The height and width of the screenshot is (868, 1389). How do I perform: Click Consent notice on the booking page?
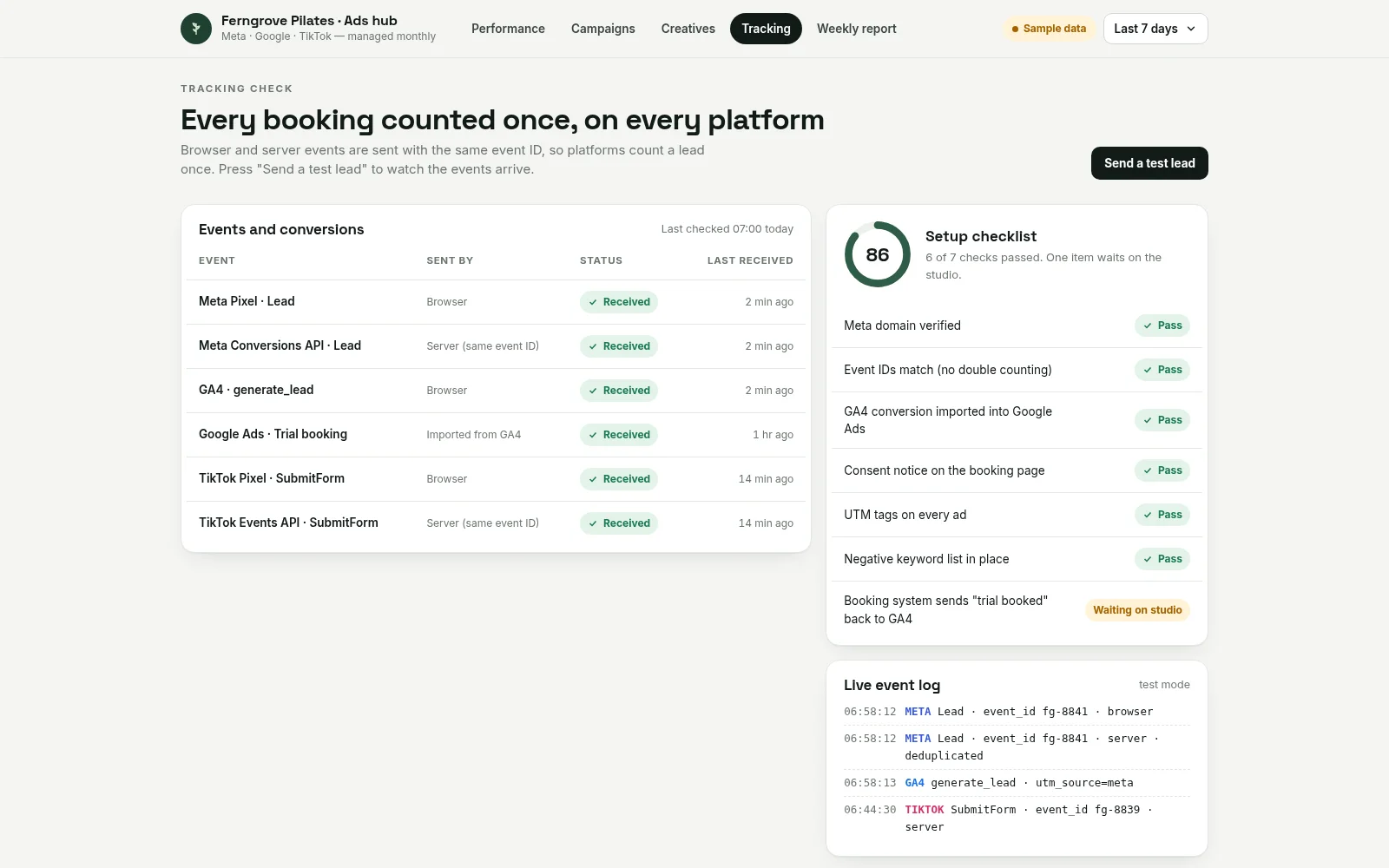(x=1017, y=470)
